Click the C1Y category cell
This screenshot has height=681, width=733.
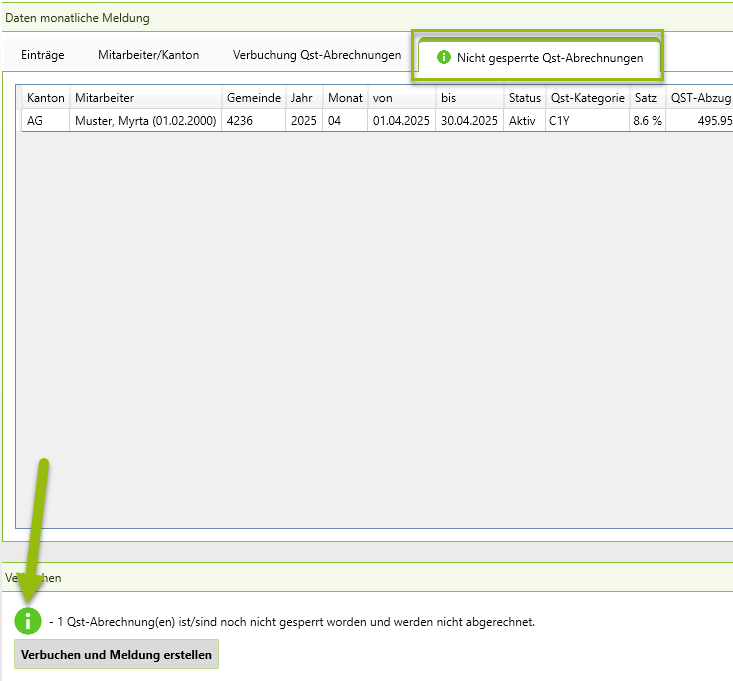pos(559,121)
